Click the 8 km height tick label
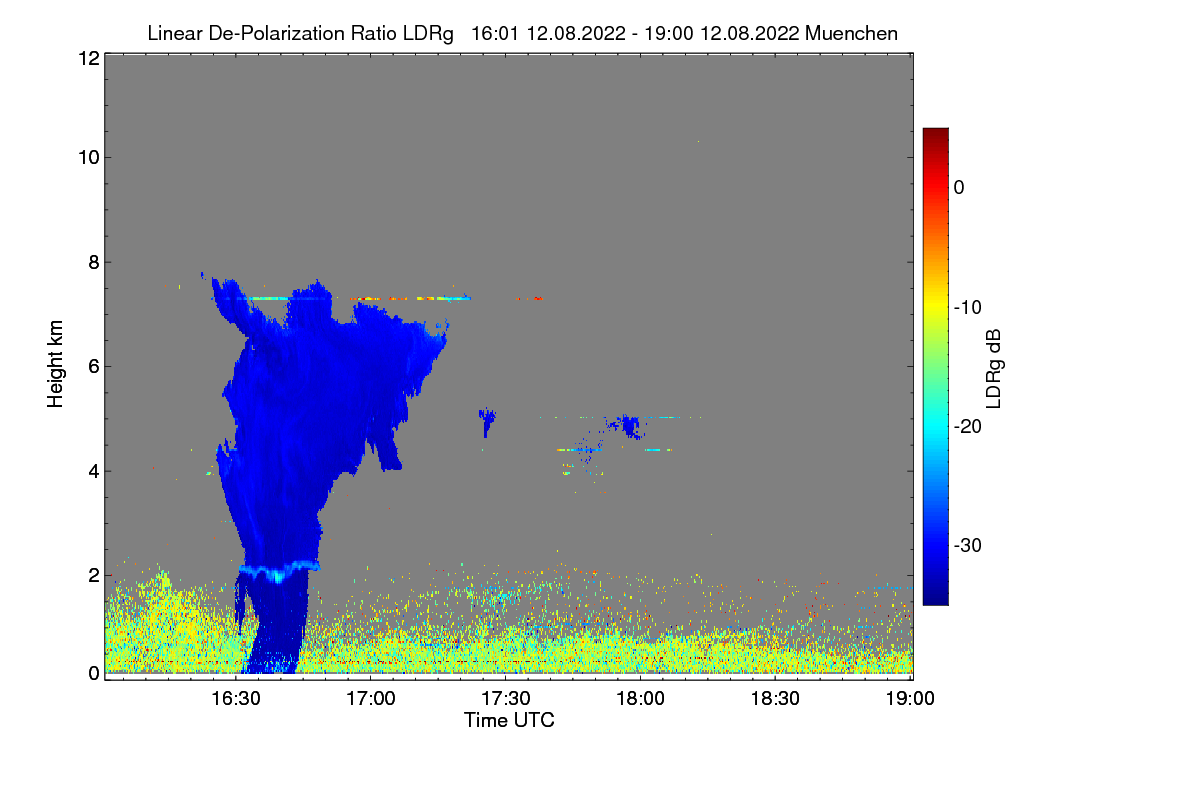The height and width of the screenshot is (800, 1200). [93, 262]
